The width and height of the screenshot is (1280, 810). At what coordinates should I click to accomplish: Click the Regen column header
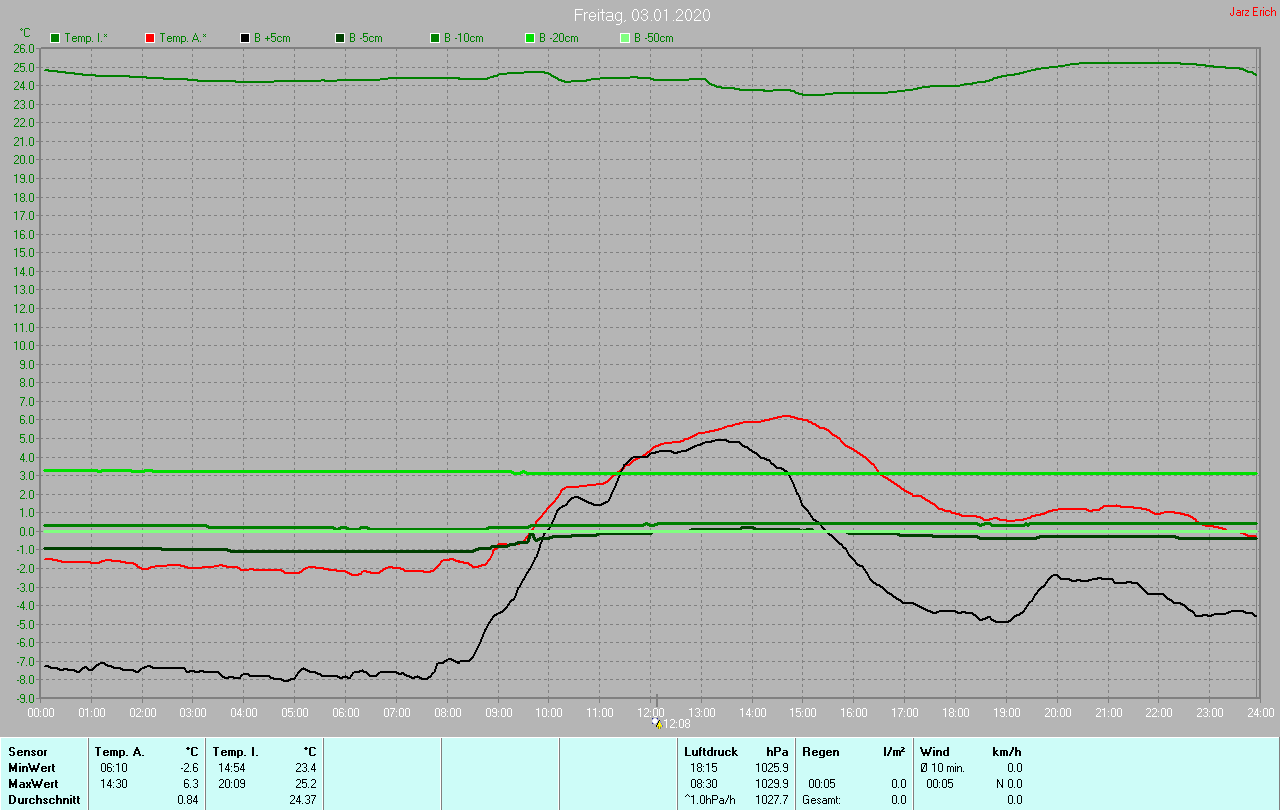[x=820, y=752]
